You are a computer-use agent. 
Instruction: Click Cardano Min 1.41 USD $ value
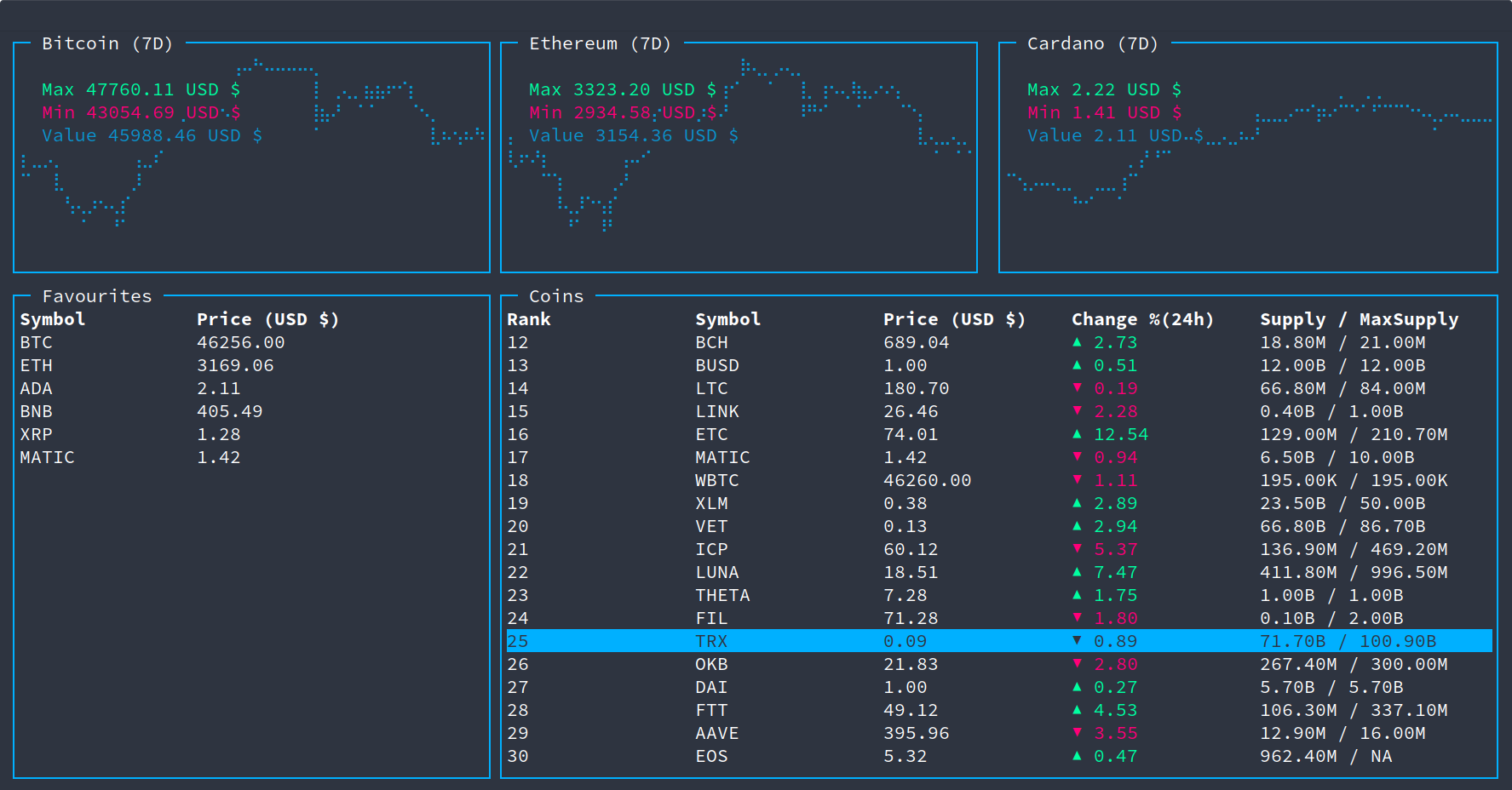tap(1105, 112)
